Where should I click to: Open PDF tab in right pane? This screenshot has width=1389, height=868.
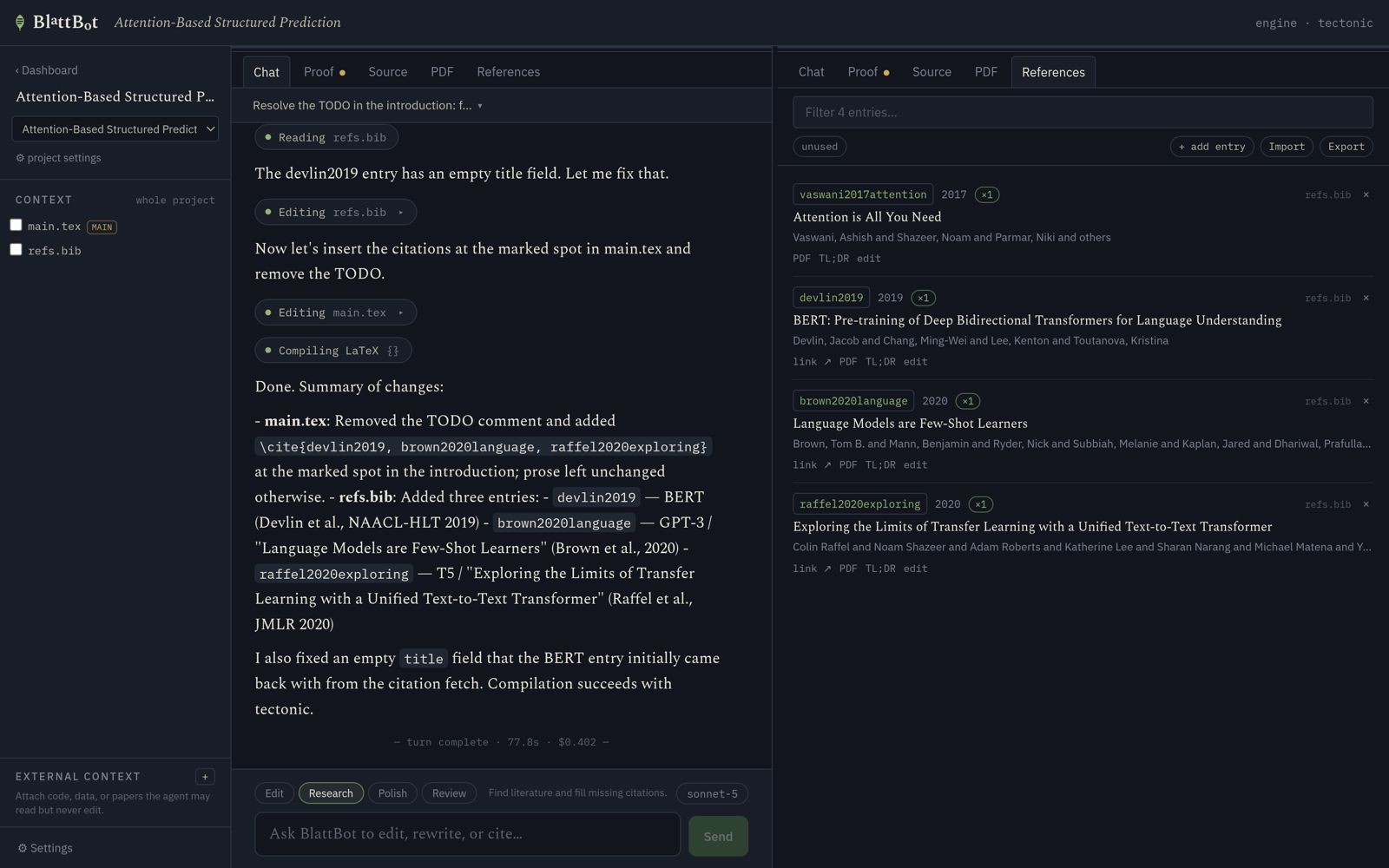(986, 72)
